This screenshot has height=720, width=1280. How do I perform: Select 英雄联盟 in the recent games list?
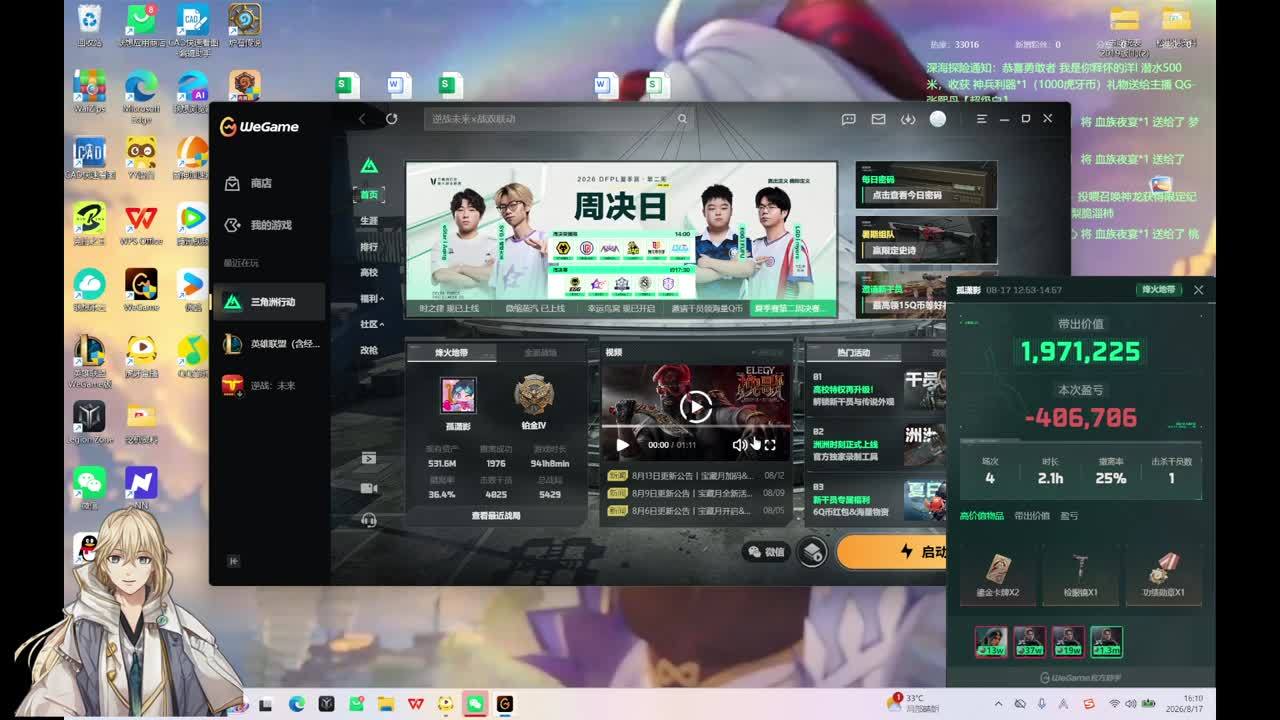(x=270, y=343)
